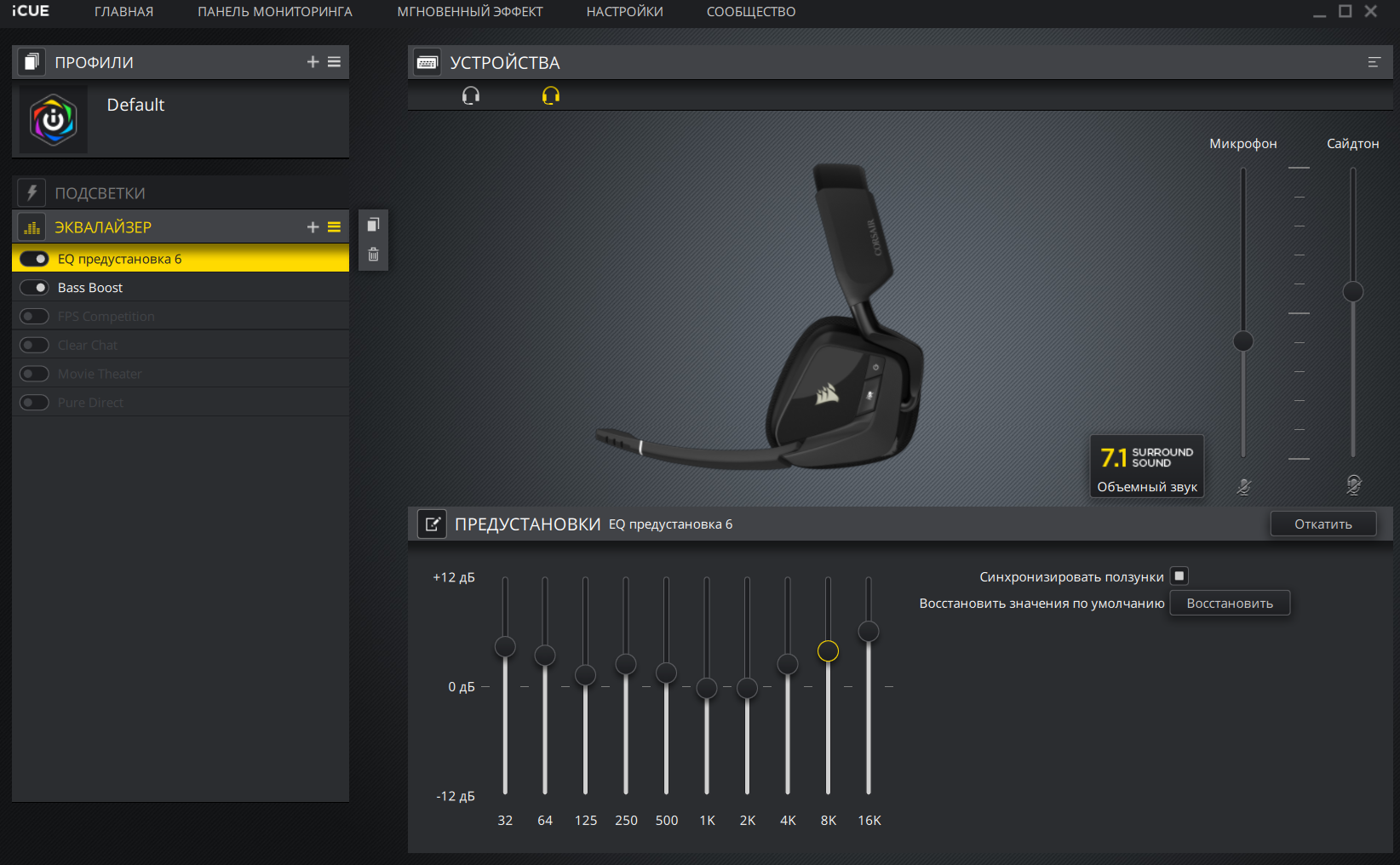The image size is (1400, 865).
Task: Toggle the Clear Chat switch
Action: (x=34, y=345)
